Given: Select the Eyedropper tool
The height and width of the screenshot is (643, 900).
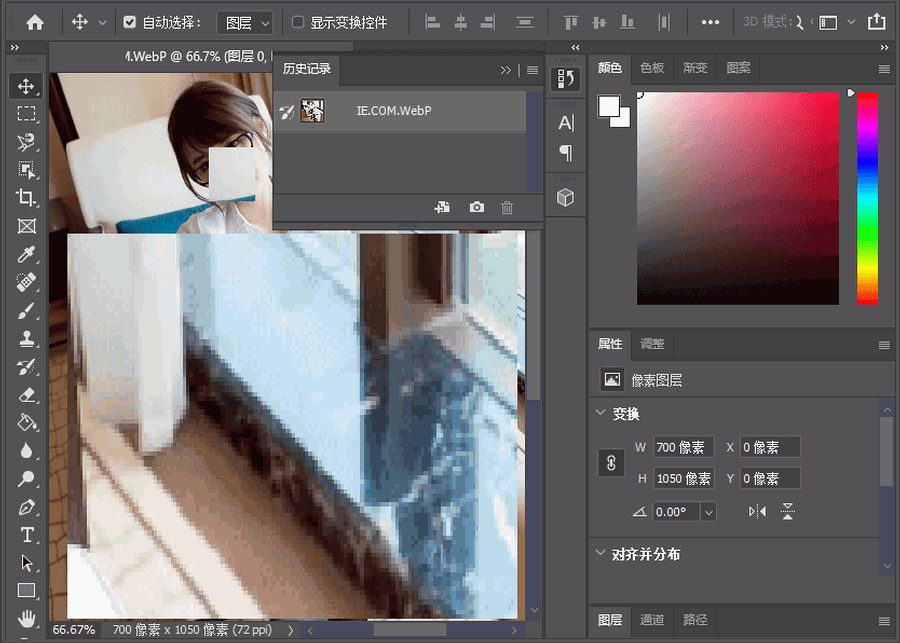Looking at the screenshot, I should point(27,254).
